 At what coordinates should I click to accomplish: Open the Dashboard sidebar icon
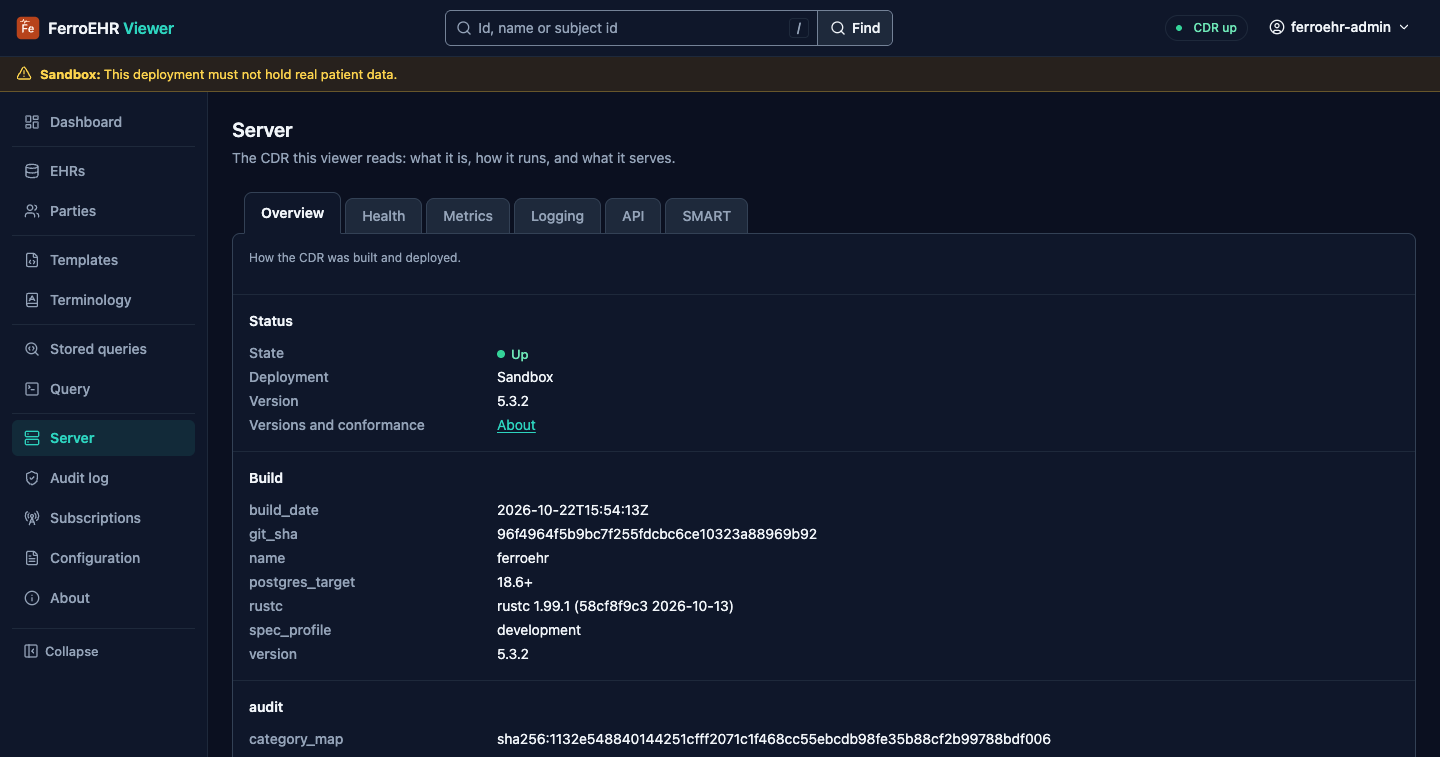[x=32, y=122]
